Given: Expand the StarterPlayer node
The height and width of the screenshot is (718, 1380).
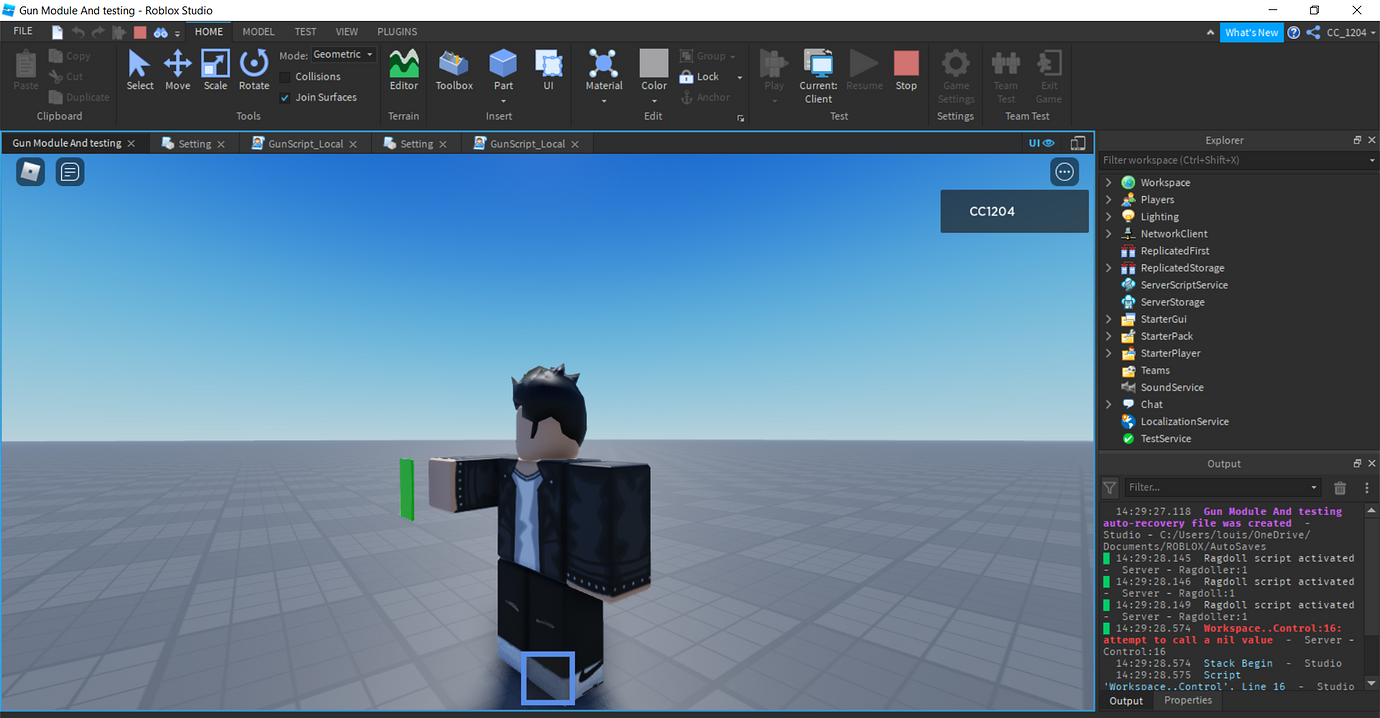Looking at the screenshot, I should pyautogui.click(x=1108, y=353).
